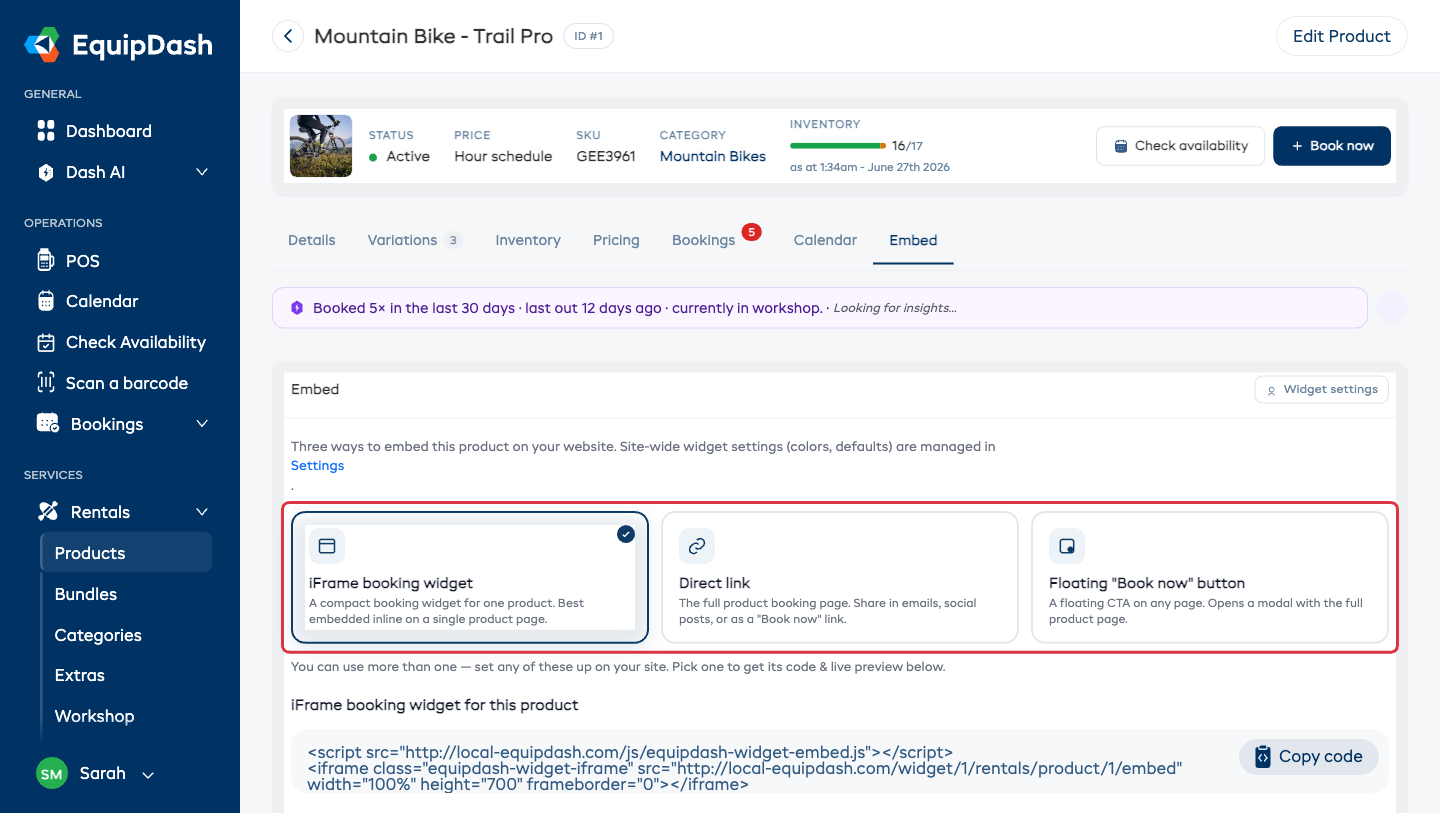This screenshot has height=813, width=1440.
Task: Open the Inventory tab
Action: click(528, 240)
